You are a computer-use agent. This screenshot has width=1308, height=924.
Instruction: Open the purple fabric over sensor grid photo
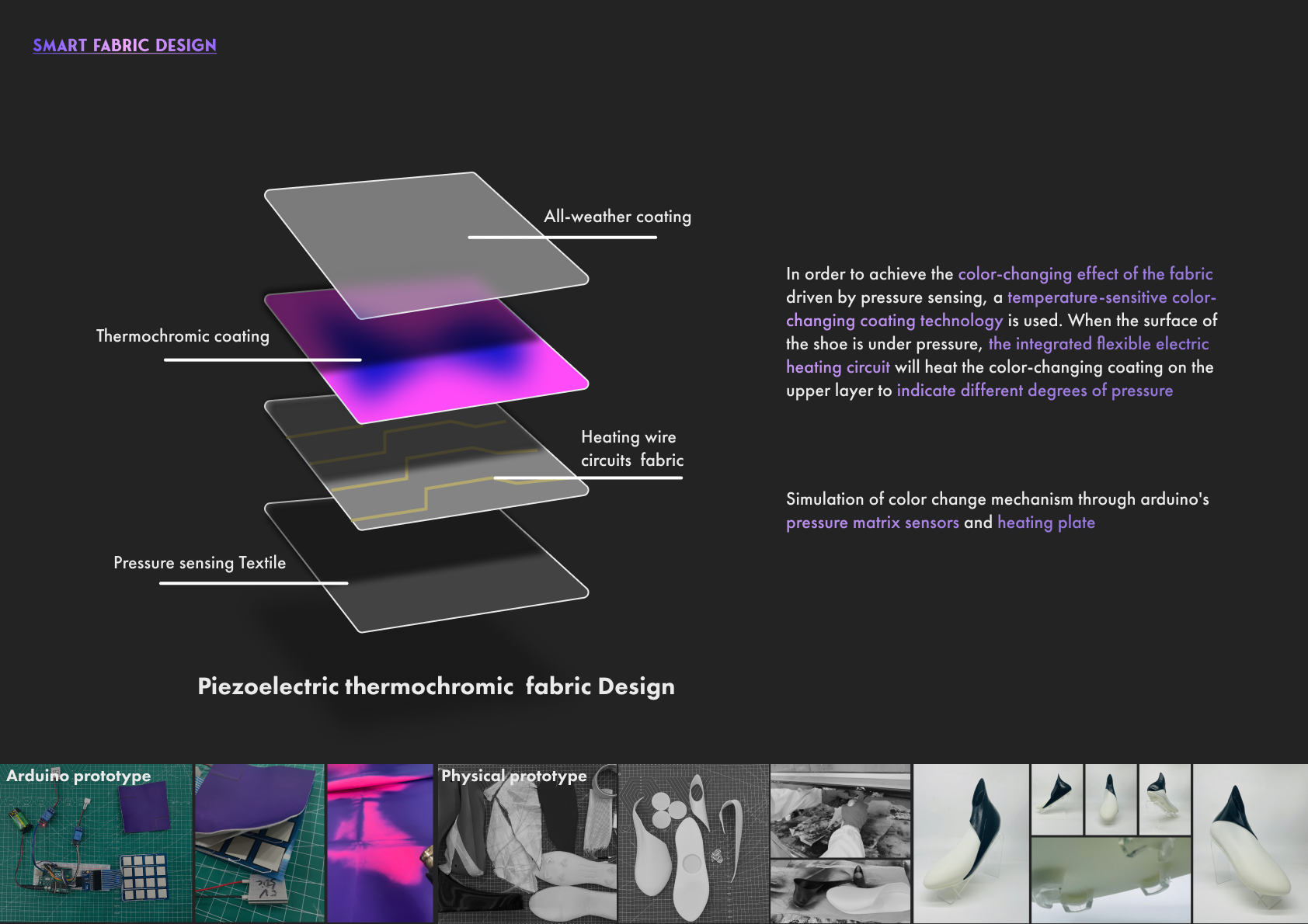pos(259,844)
